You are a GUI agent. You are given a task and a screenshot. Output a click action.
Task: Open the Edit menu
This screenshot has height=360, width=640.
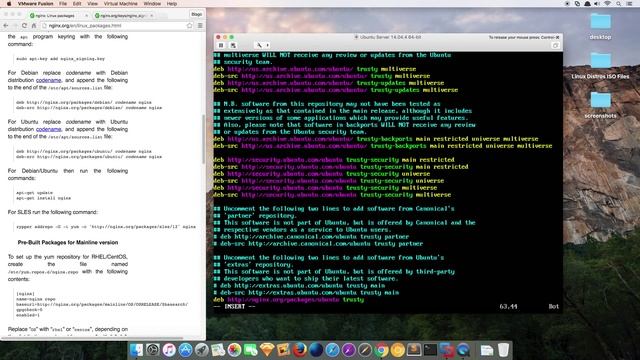tap(77, 4)
